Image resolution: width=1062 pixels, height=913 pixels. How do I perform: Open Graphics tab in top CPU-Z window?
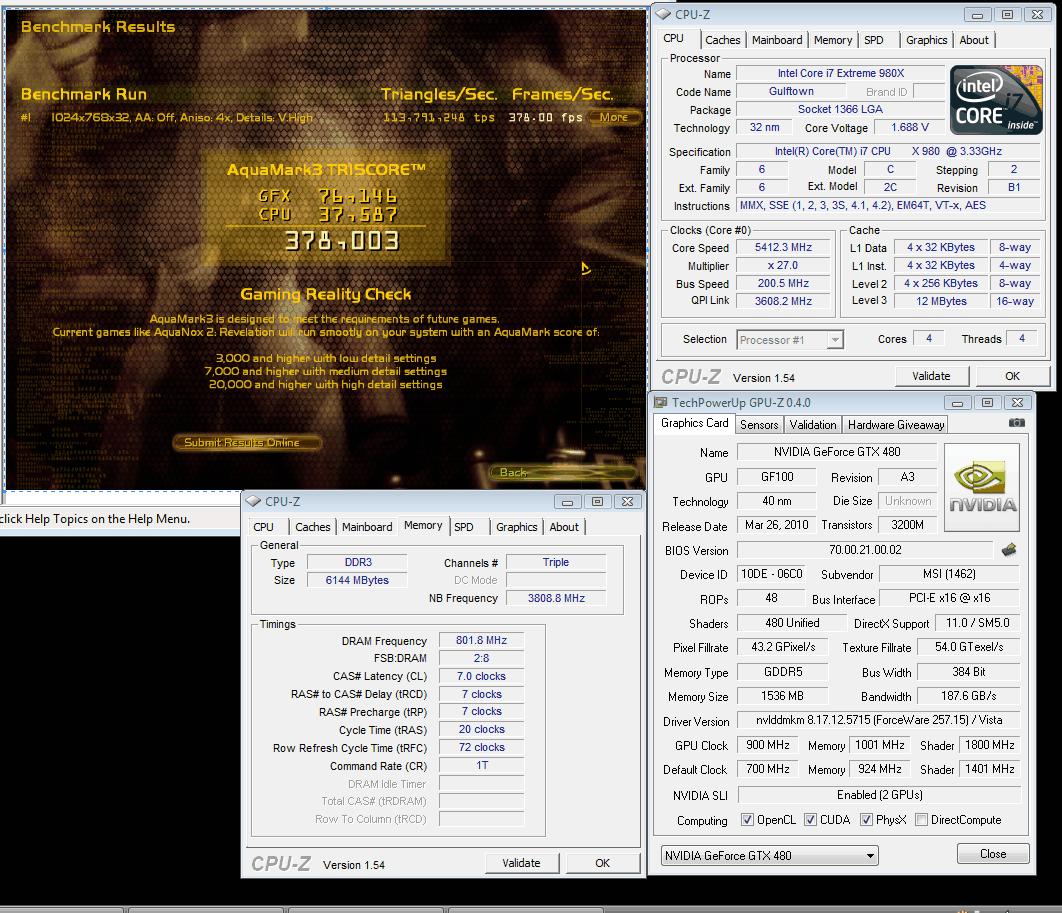tap(927, 40)
